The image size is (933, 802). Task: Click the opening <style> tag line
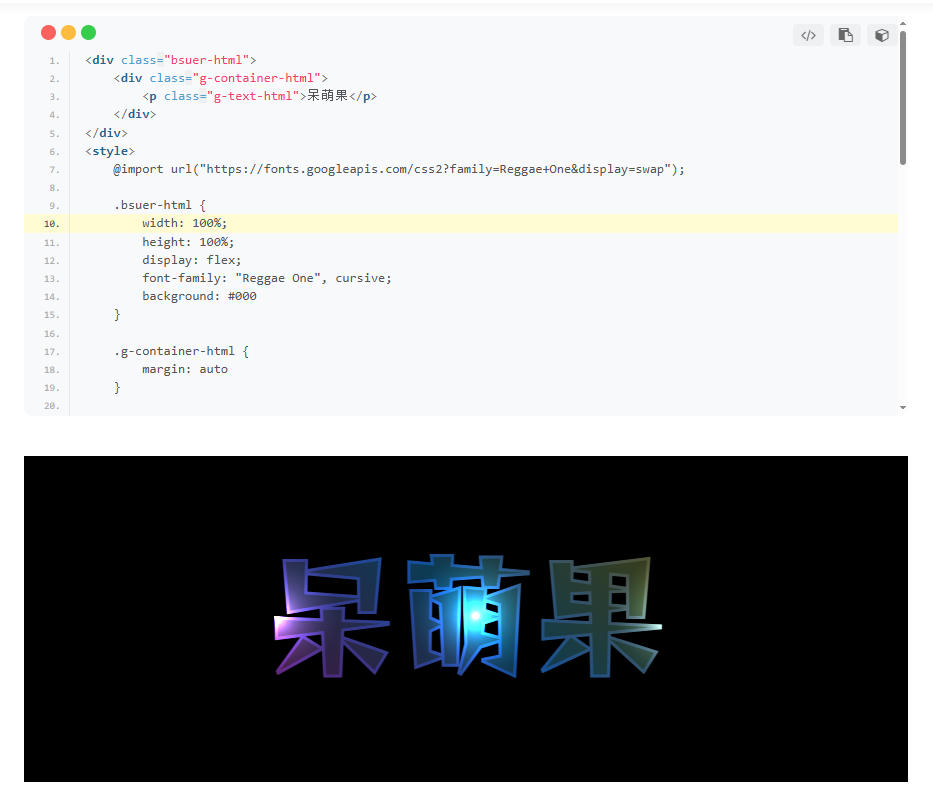pos(110,151)
